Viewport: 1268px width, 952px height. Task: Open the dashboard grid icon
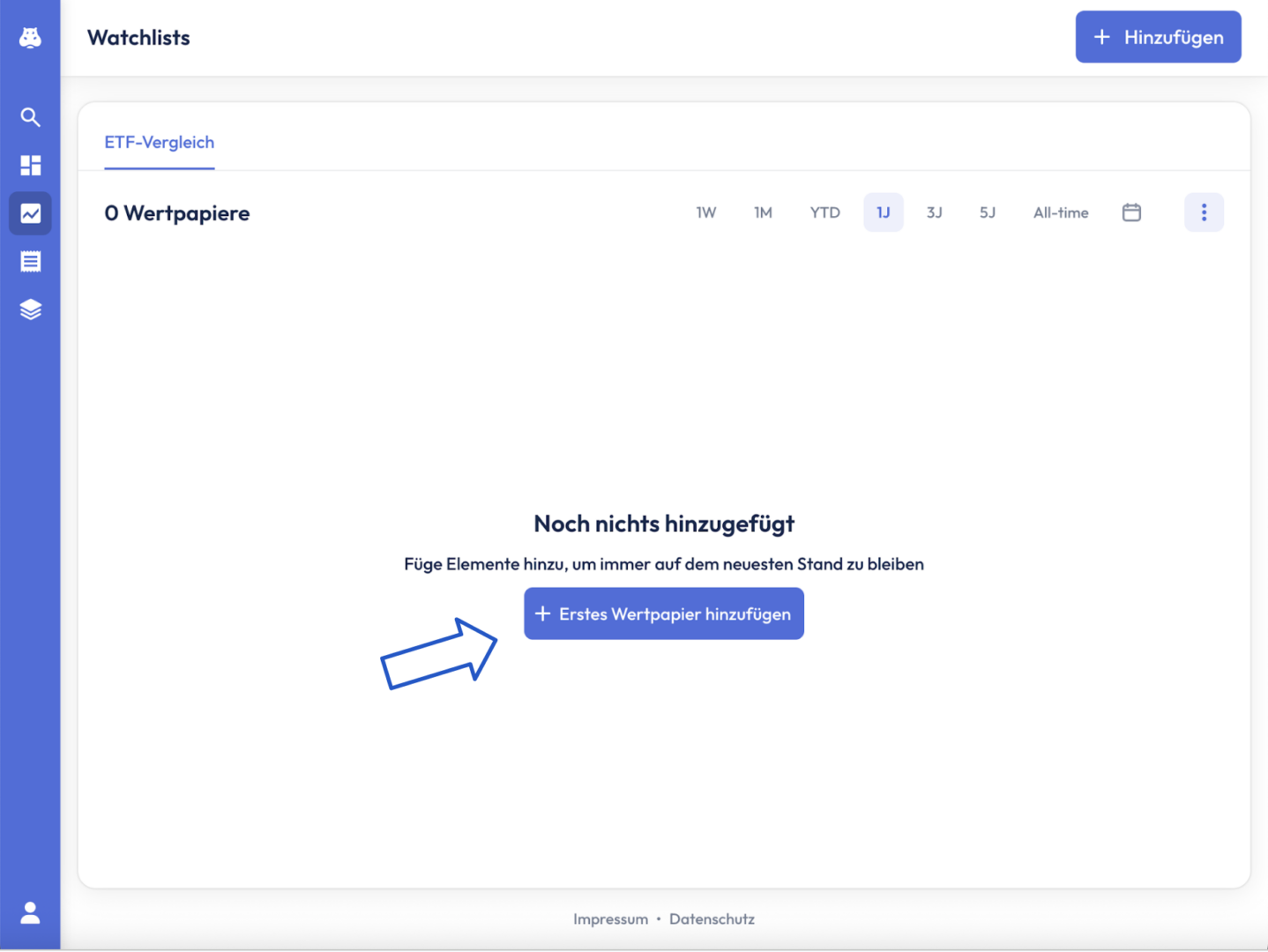click(30, 166)
